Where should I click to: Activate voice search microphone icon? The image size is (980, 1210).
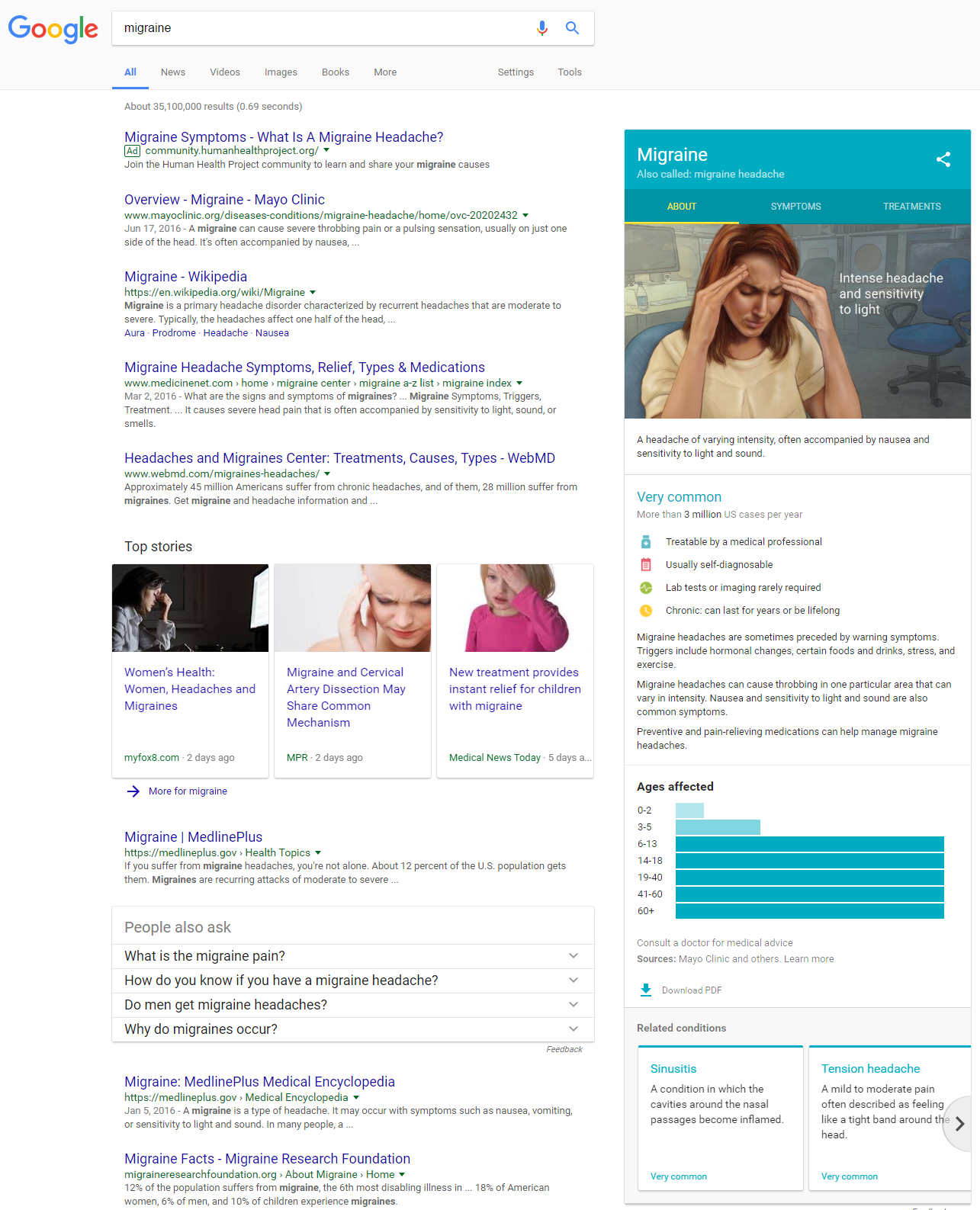click(x=541, y=28)
